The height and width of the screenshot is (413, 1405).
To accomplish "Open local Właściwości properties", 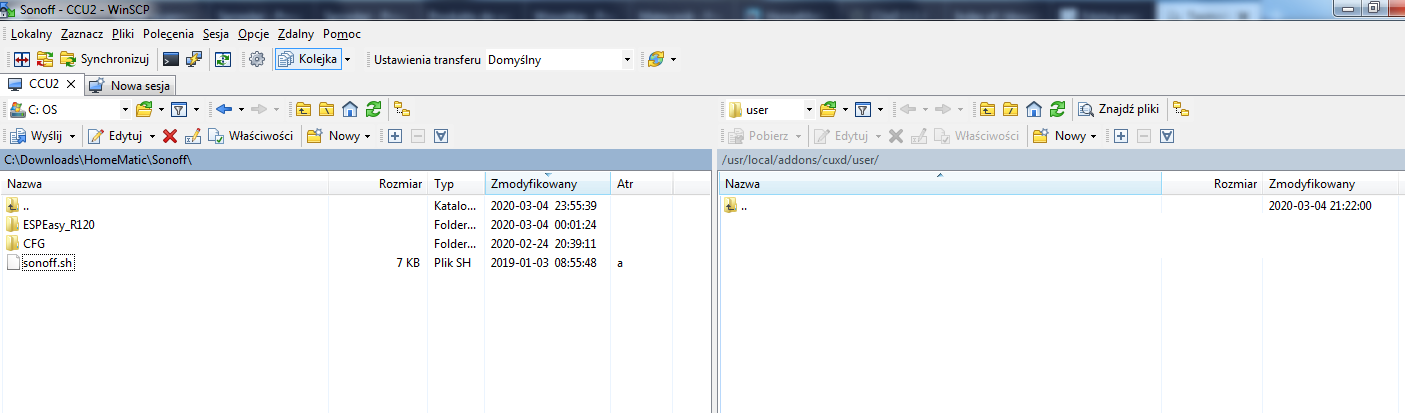I will click(251, 135).
